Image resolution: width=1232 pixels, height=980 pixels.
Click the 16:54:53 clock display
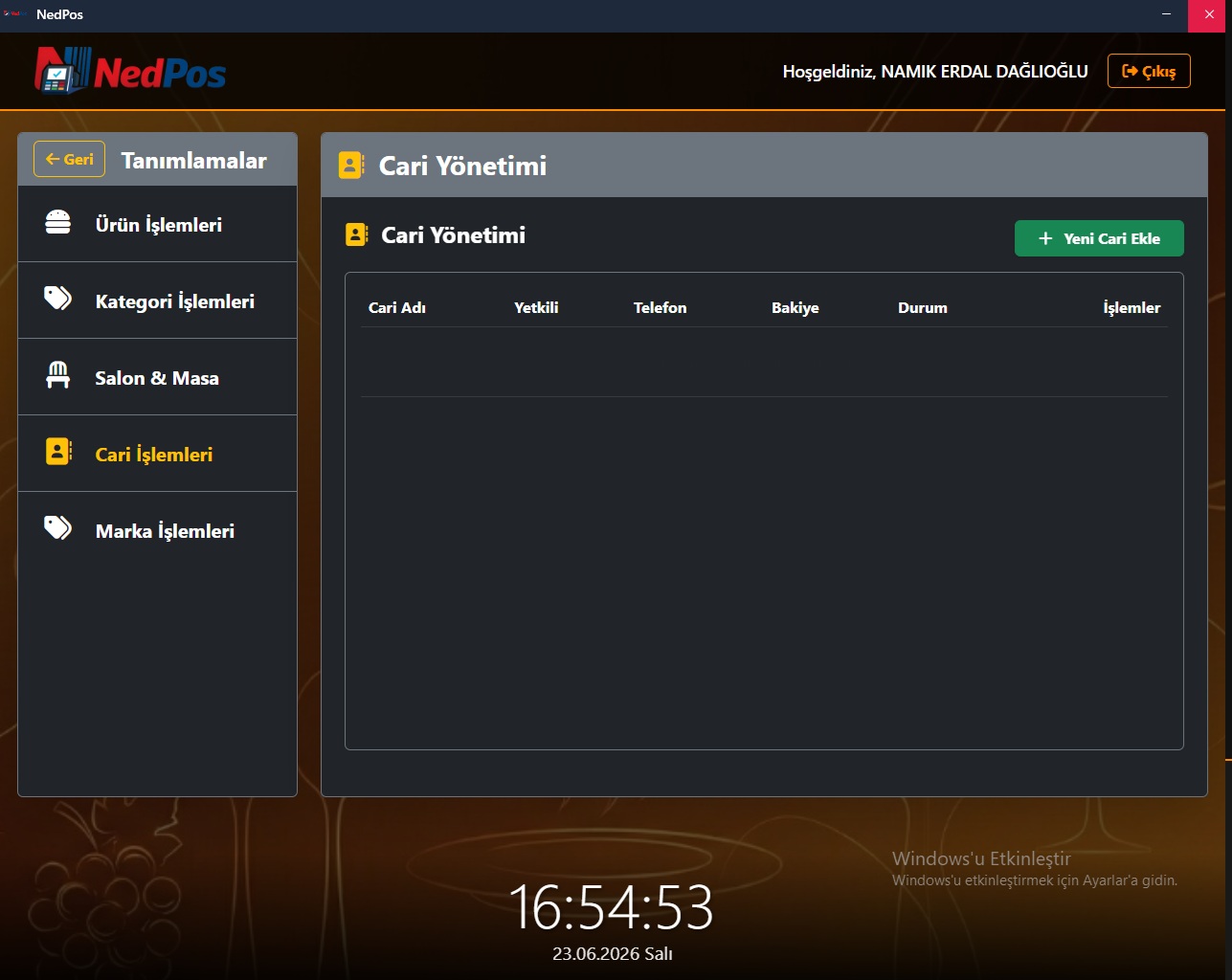(x=611, y=907)
